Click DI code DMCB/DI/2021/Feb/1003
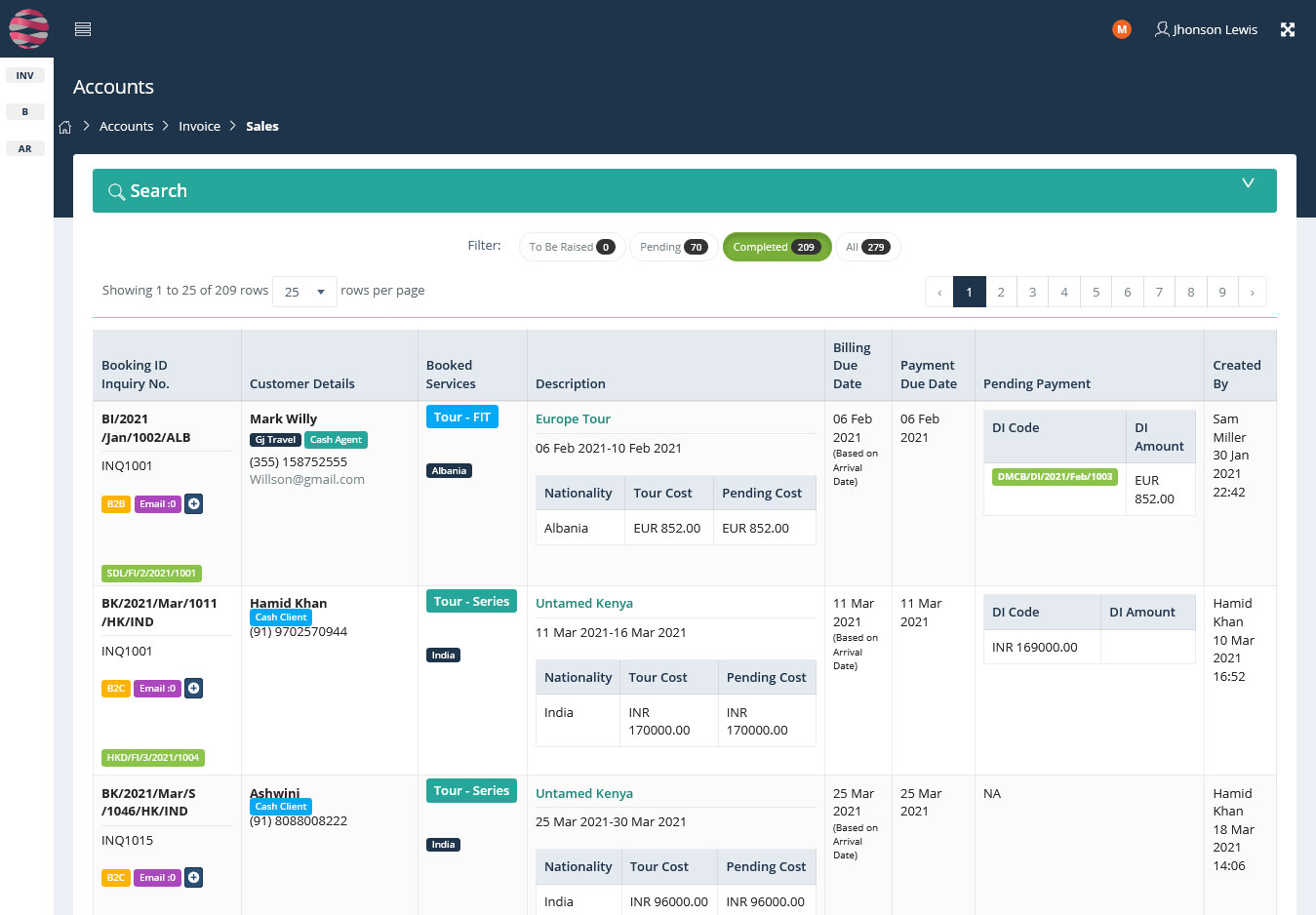The height and width of the screenshot is (915, 1316). coord(1055,477)
